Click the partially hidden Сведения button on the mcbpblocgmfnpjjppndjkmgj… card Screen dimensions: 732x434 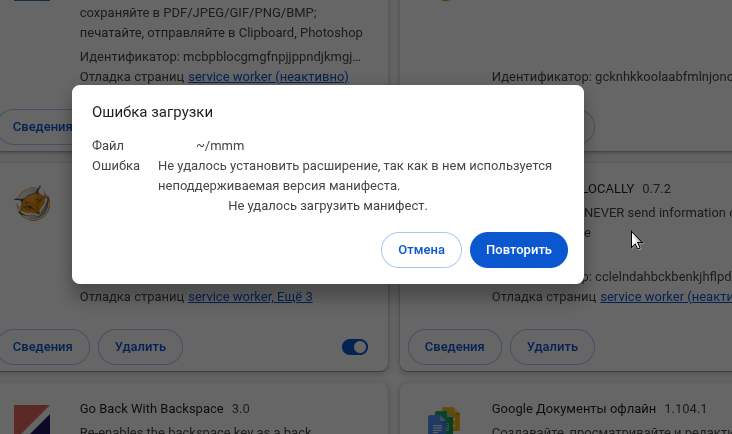pyautogui.click(x=37, y=126)
